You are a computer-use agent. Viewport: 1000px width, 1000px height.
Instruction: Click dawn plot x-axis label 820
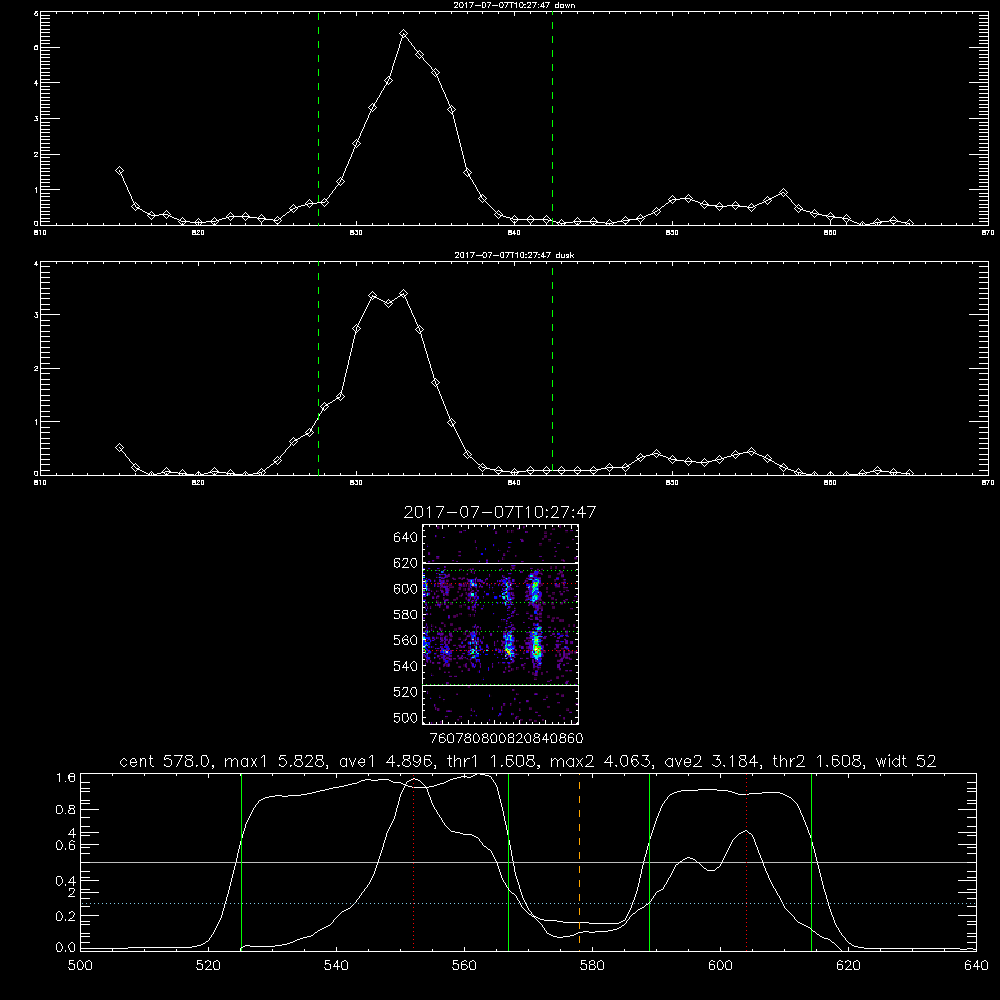point(198,233)
